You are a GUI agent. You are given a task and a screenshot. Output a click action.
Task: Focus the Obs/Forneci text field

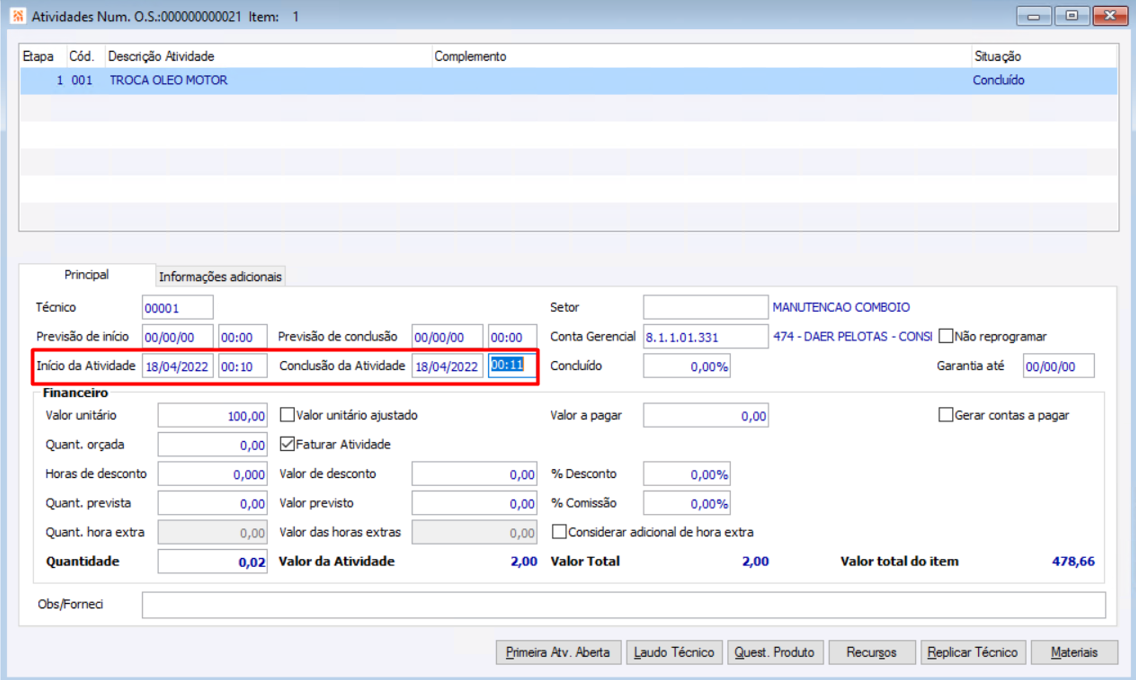[624, 605]
